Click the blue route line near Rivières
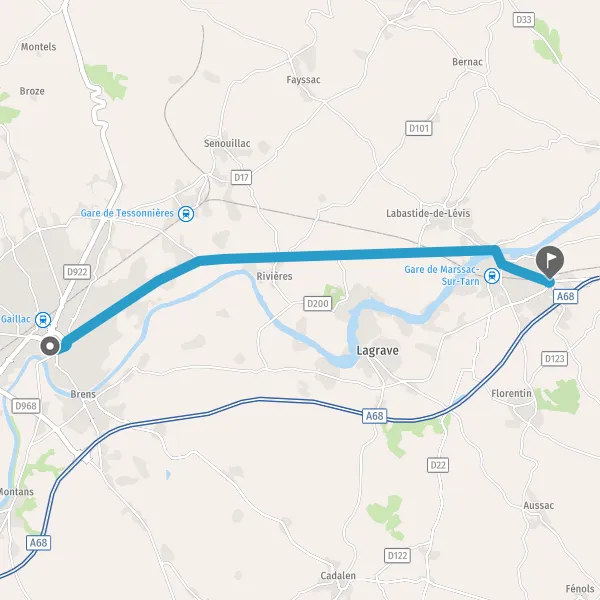Viewport: 600px width, 600px height. [276, 257]
